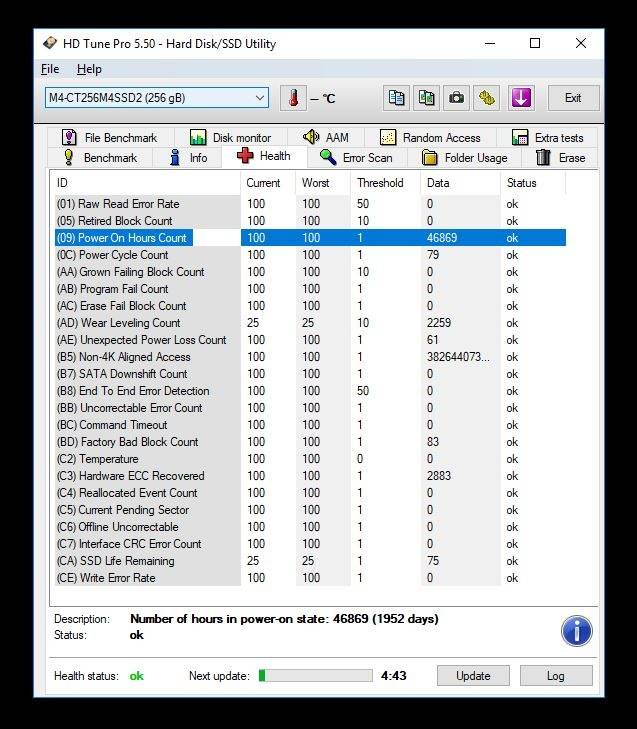Image resolution: width=637 pixels, height=729 pixels.
Task: Switch to the AAM tab
Action: 325,138
